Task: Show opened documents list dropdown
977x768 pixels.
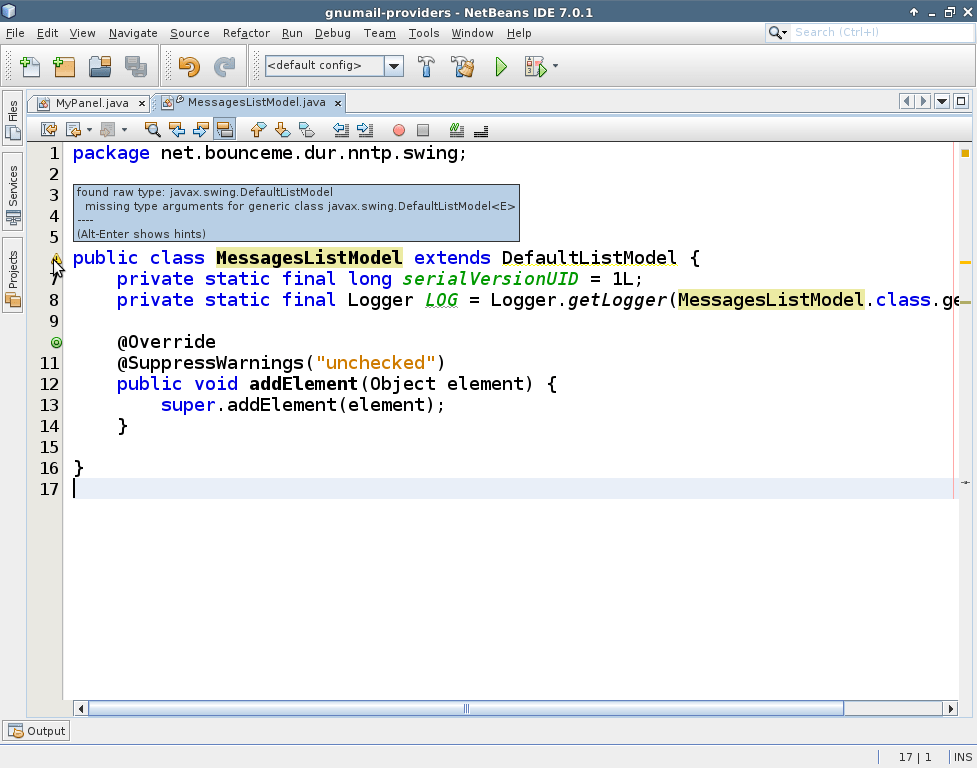Action: [x=942, y=102]
